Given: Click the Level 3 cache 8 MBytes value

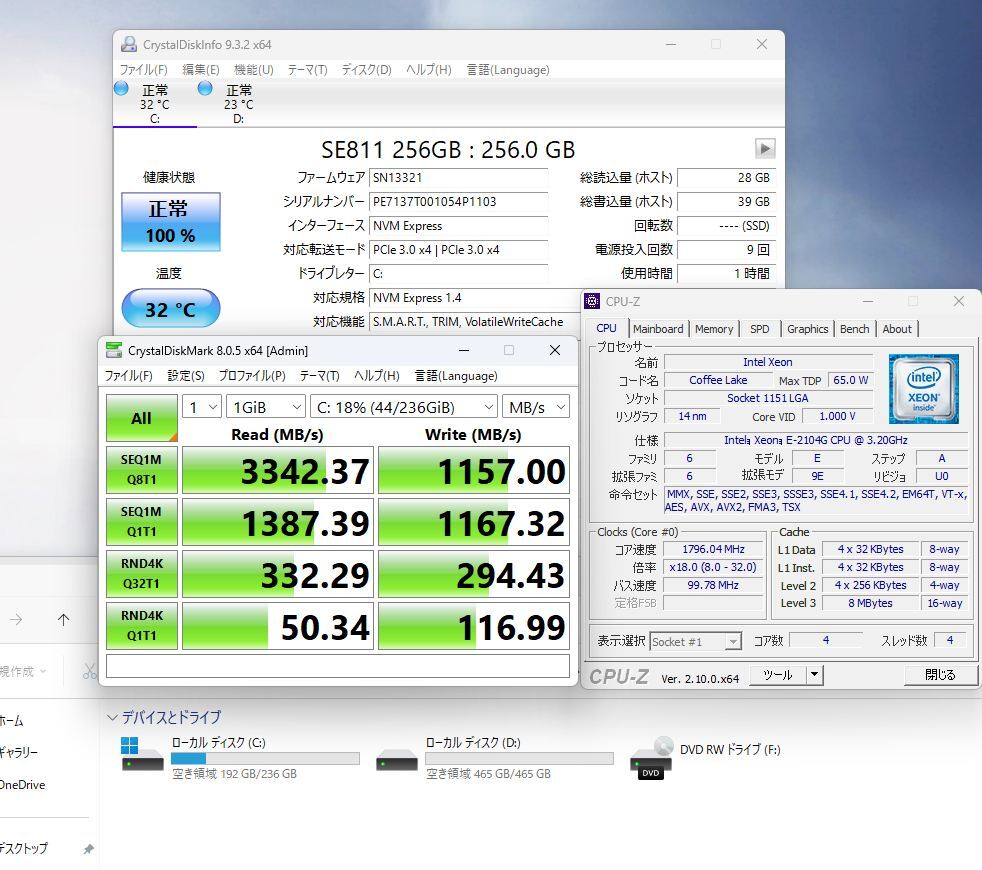Looking at the screenshot, I should point(870,603).
